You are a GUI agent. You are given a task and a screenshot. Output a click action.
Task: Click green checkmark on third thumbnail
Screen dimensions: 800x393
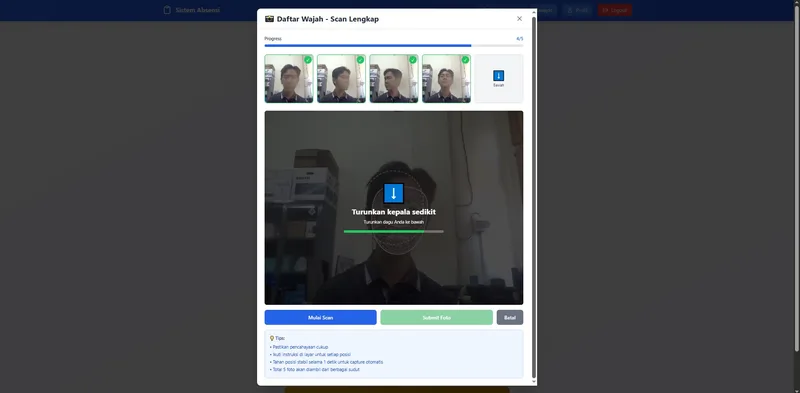click(413, 60)
